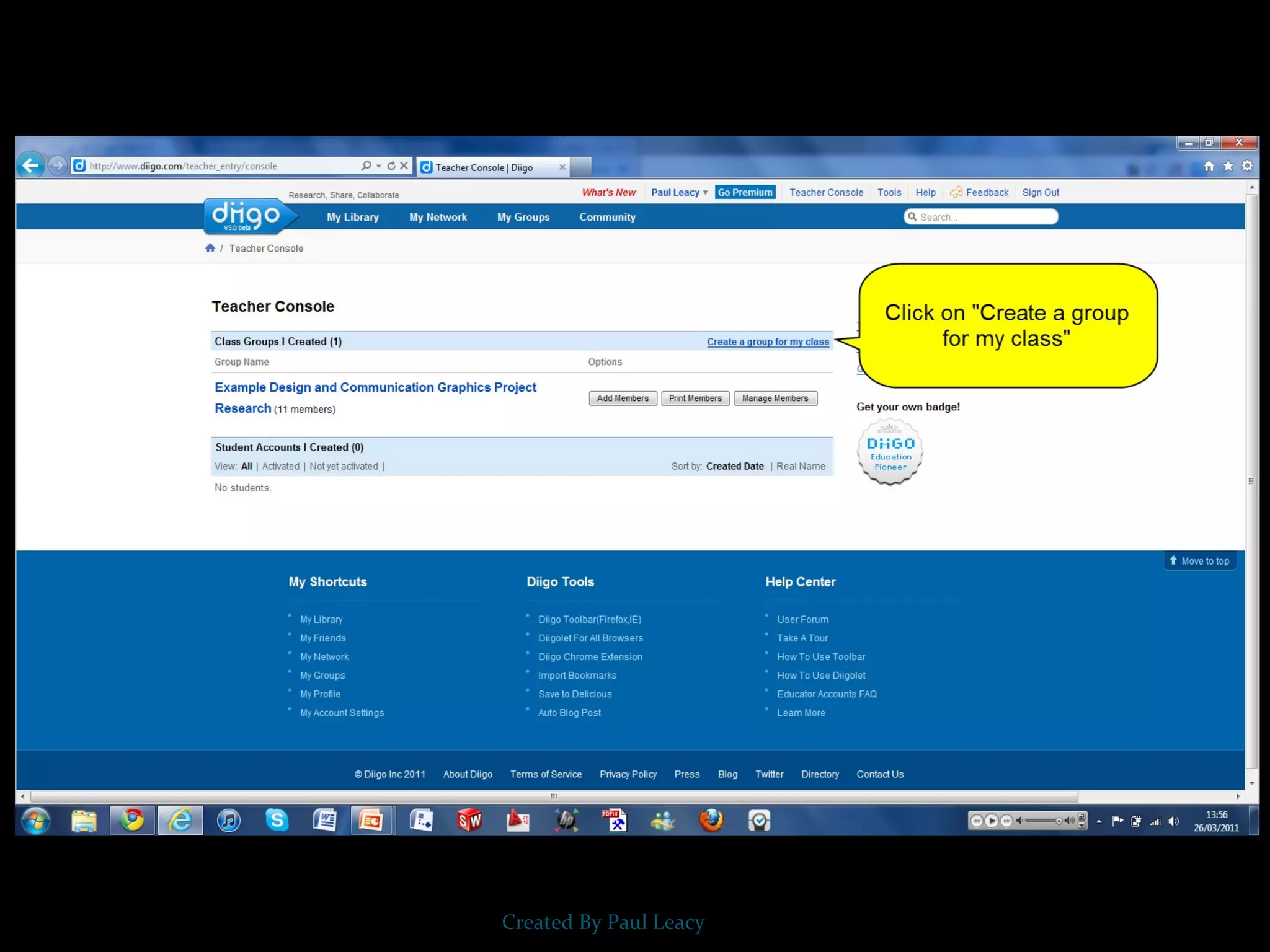Sort students by Real Name
The width and height of the screenshot is (1270, 952).
[801, 466]
